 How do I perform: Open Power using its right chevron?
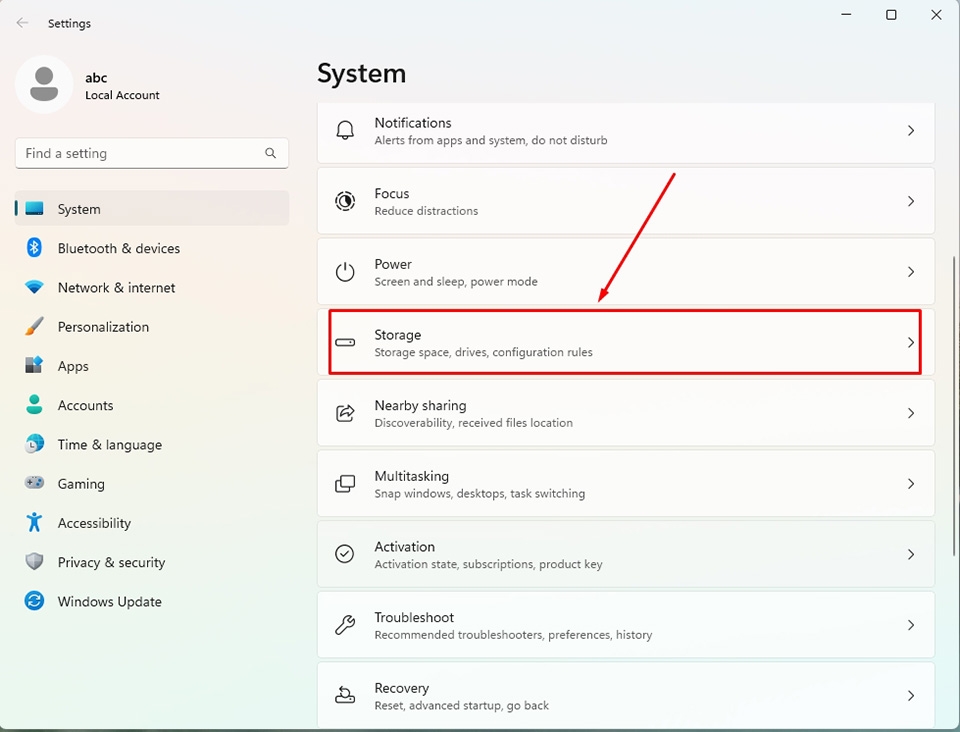pyautogui.click(x=911, y=272)
